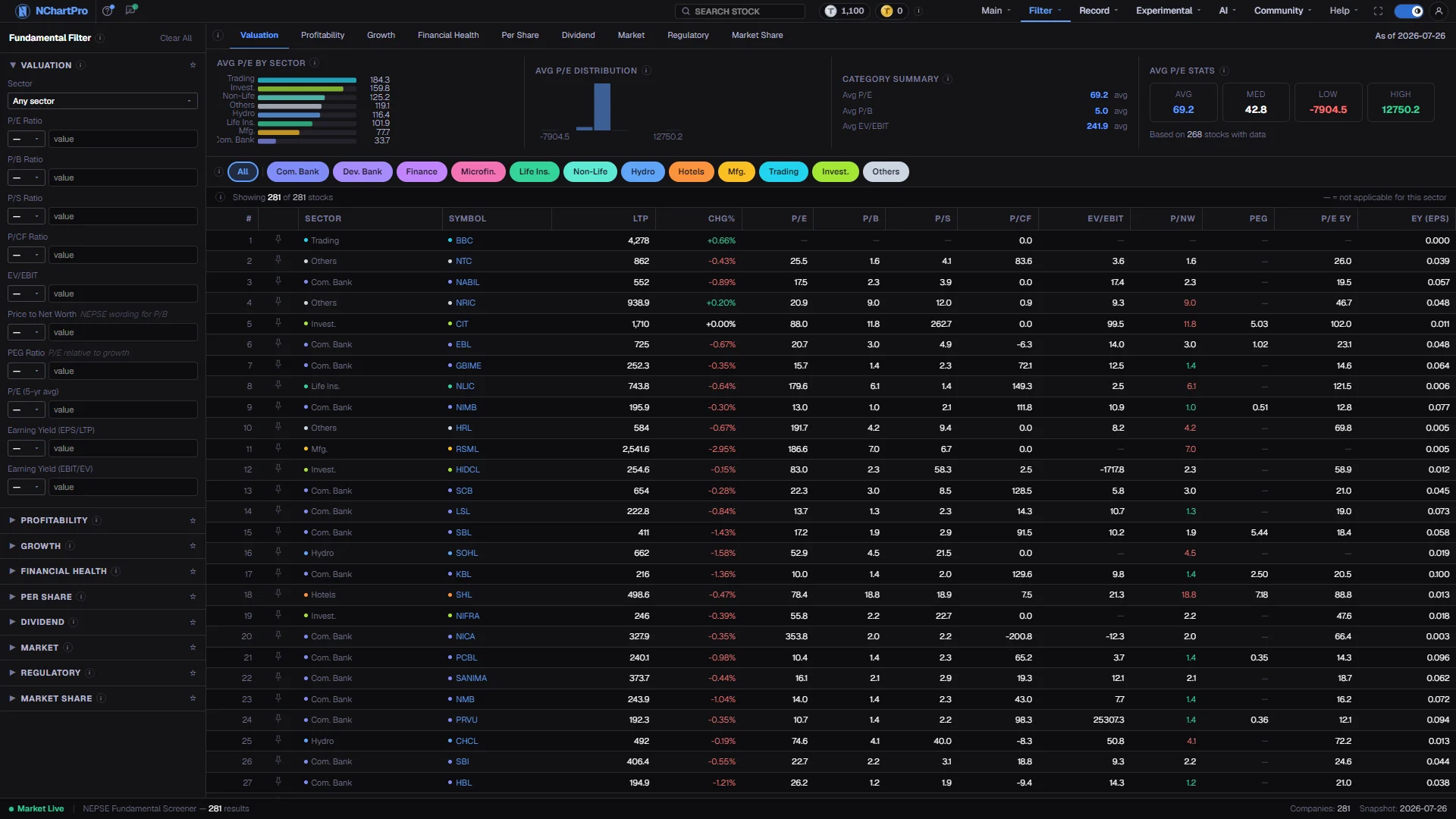
Task: Show info for Category Summary
Action: (947, 79)
